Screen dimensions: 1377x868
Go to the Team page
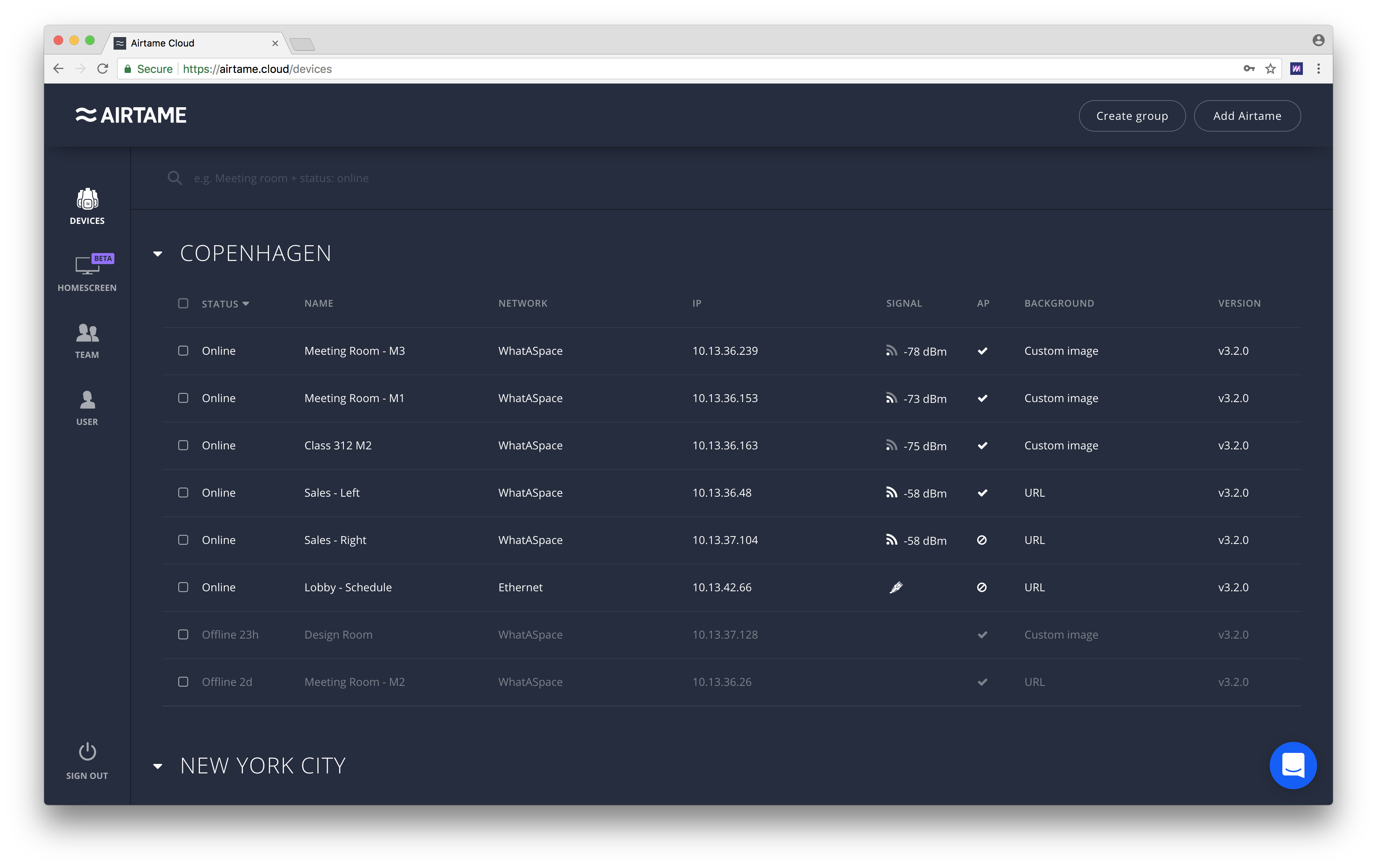click(x=87, y=341)
